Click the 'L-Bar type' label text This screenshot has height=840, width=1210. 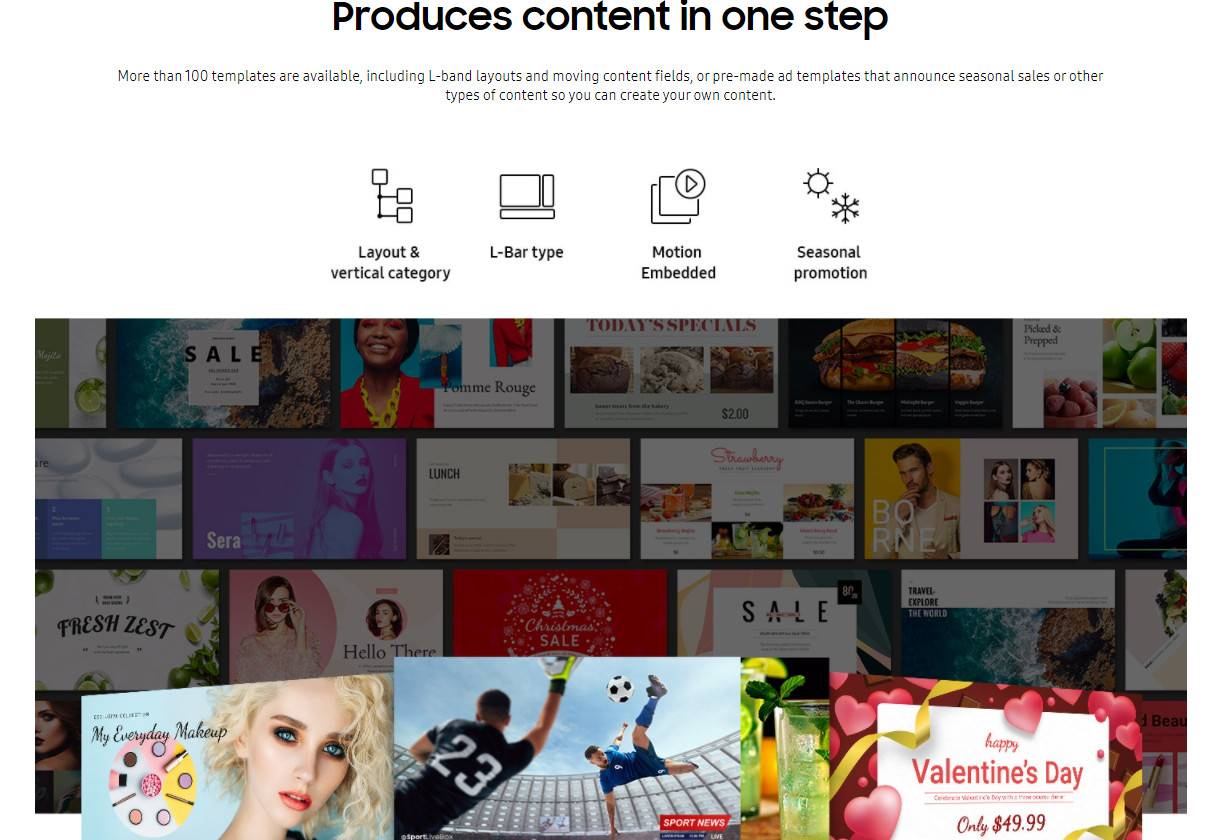(x=526, y=252)
